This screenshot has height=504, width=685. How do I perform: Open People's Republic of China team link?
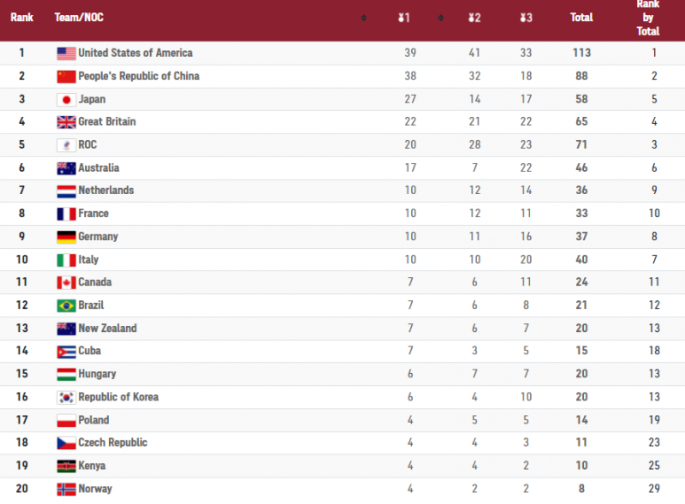(138, 76)
